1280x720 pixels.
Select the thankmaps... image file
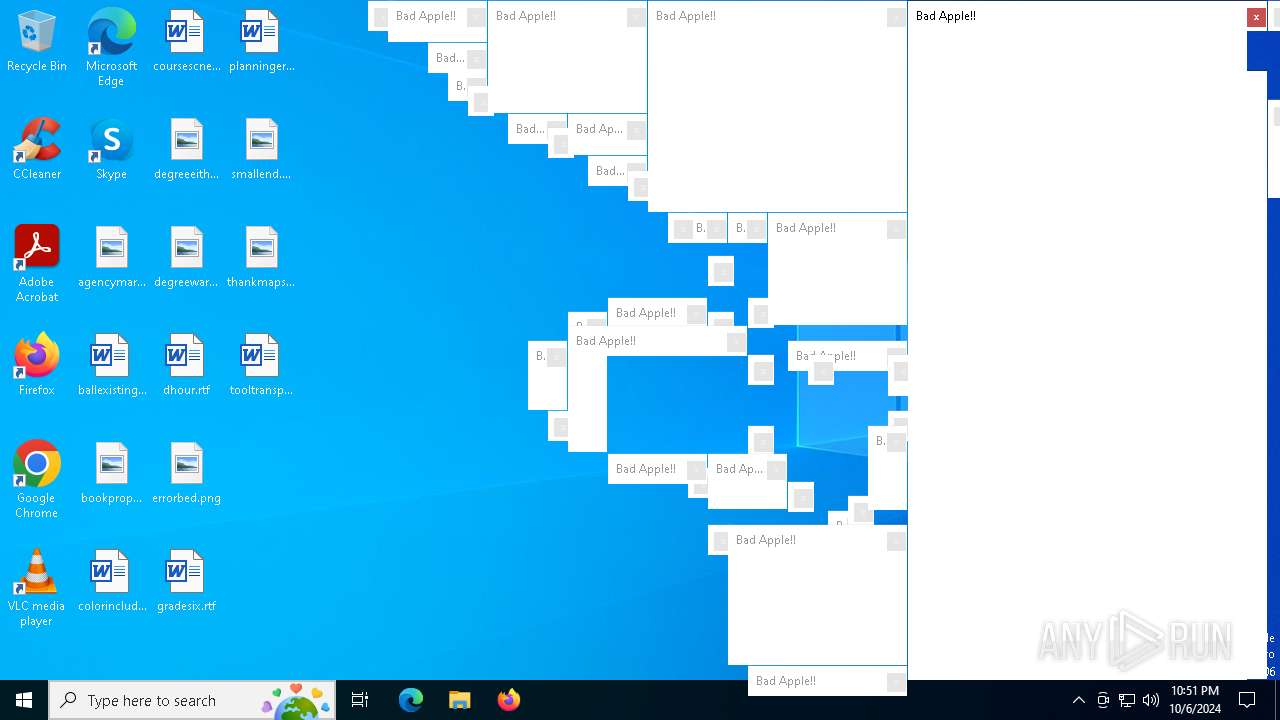(x=261, y=258)
